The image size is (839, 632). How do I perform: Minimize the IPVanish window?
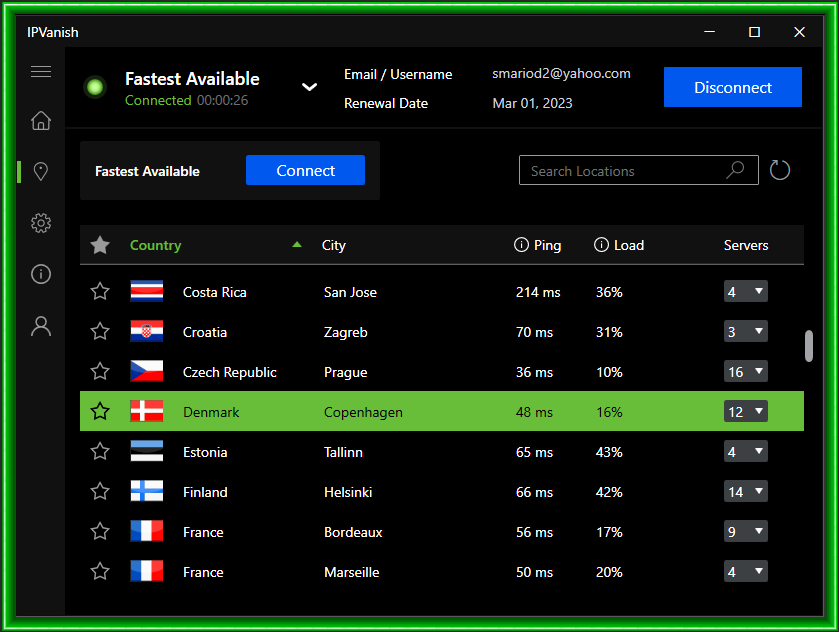(710, 32)
